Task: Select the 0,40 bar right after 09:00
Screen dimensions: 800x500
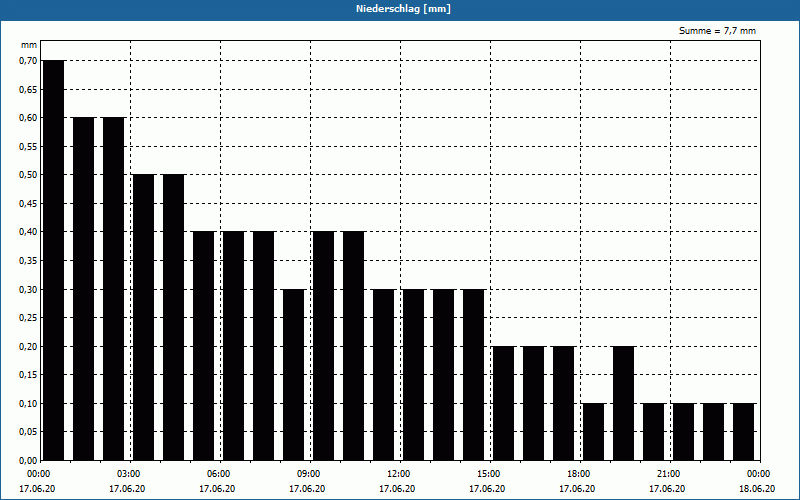Action: 323,346
